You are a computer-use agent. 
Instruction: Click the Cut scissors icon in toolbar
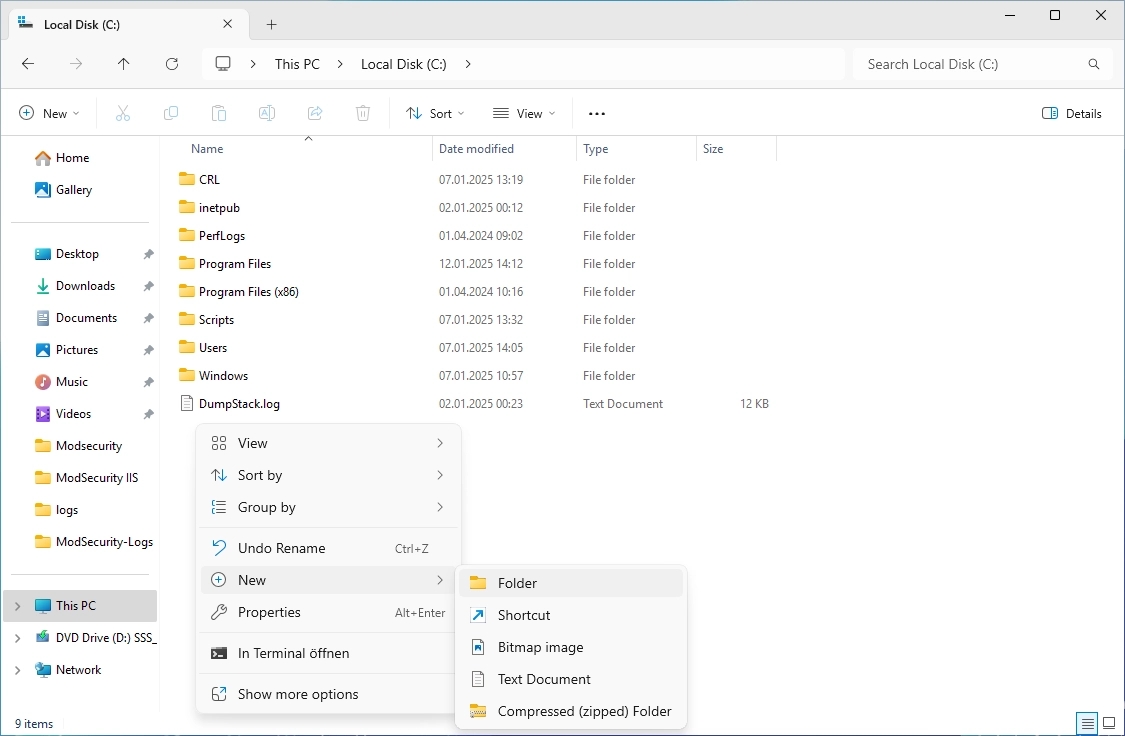[x=123, y=114]
